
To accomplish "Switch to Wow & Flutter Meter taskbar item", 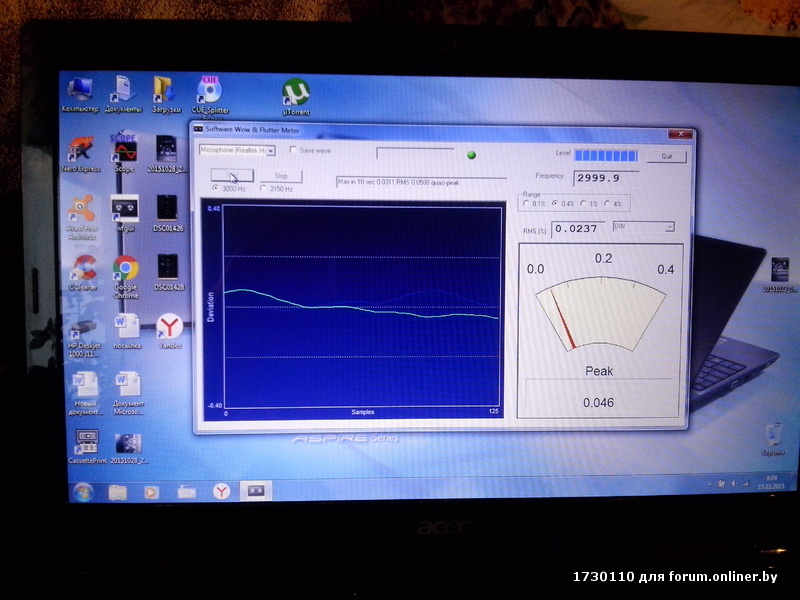I will [256, 491].
